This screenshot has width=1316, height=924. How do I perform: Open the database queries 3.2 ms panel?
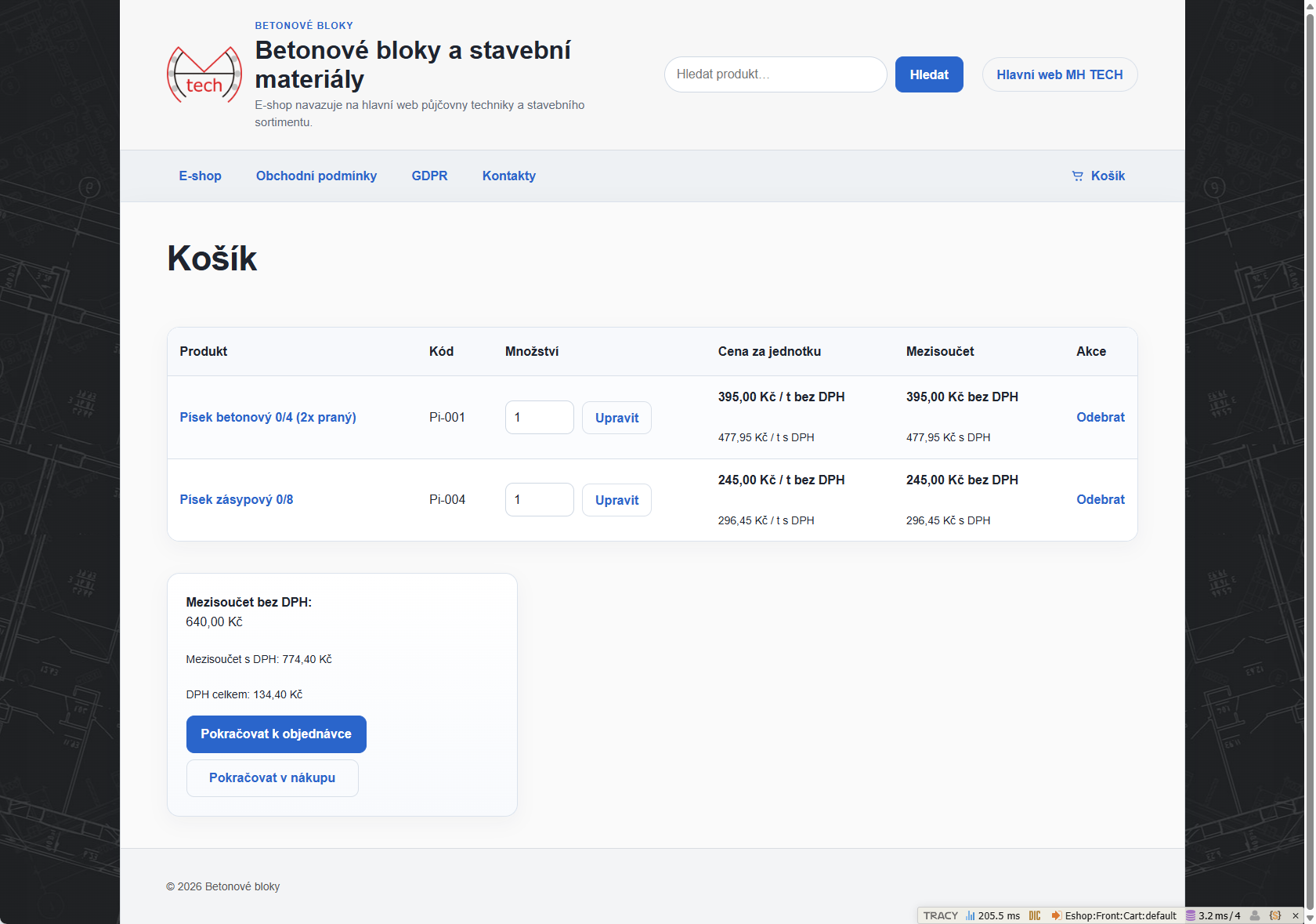(1213, 915)
